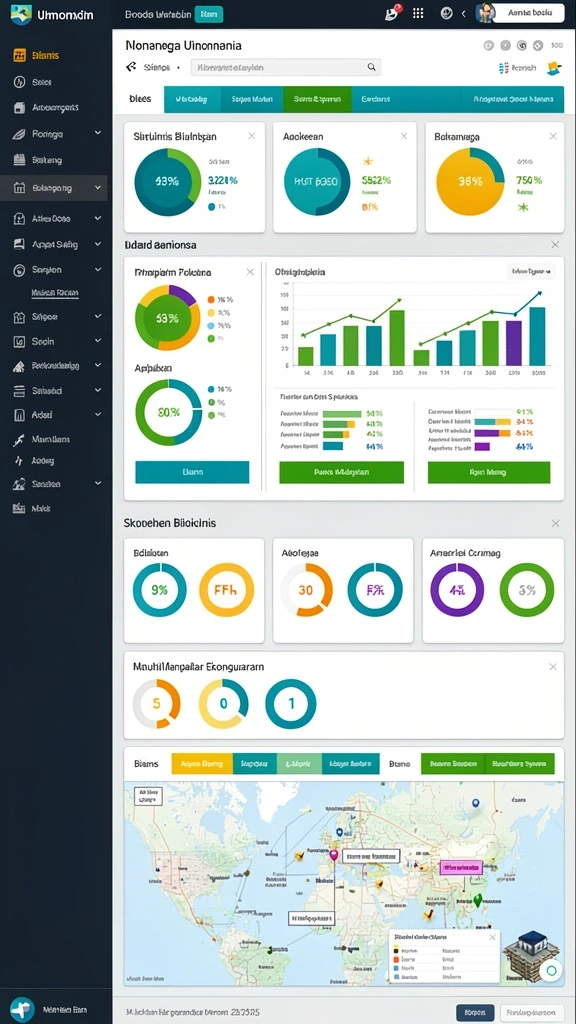This screenshot has height=1024, width=576.
Task: Click the purple bar in bar chart
Action: (514, 343)
